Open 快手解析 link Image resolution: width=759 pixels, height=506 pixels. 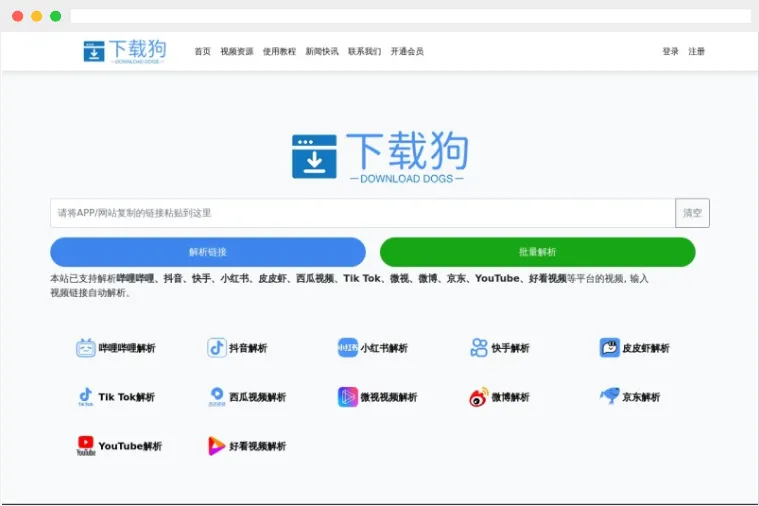[510, 348]
